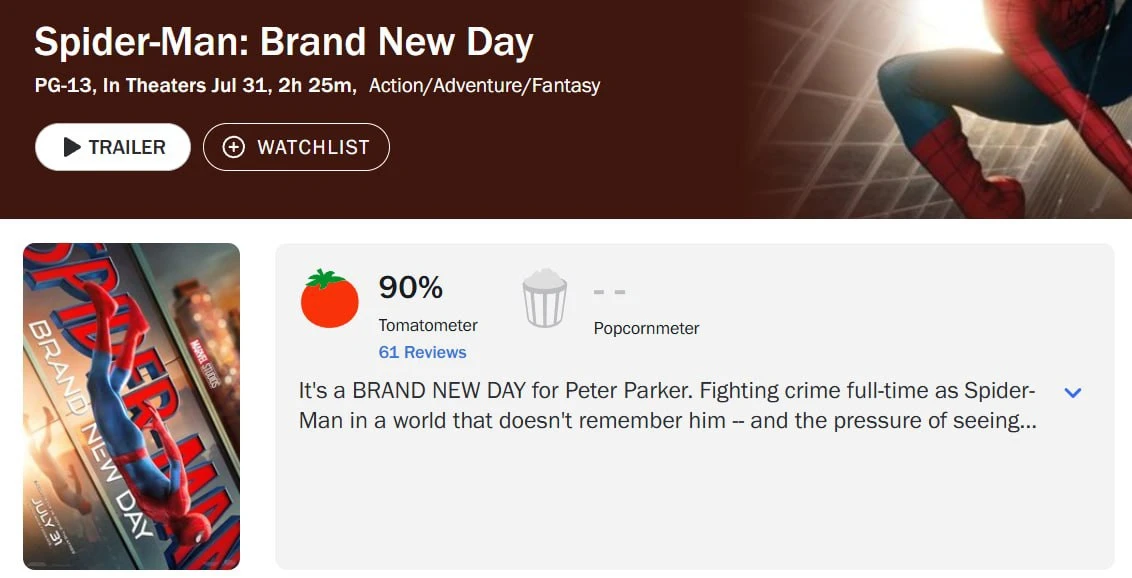
Task: Play the movie TRAILER
Action: coord(113,147)
